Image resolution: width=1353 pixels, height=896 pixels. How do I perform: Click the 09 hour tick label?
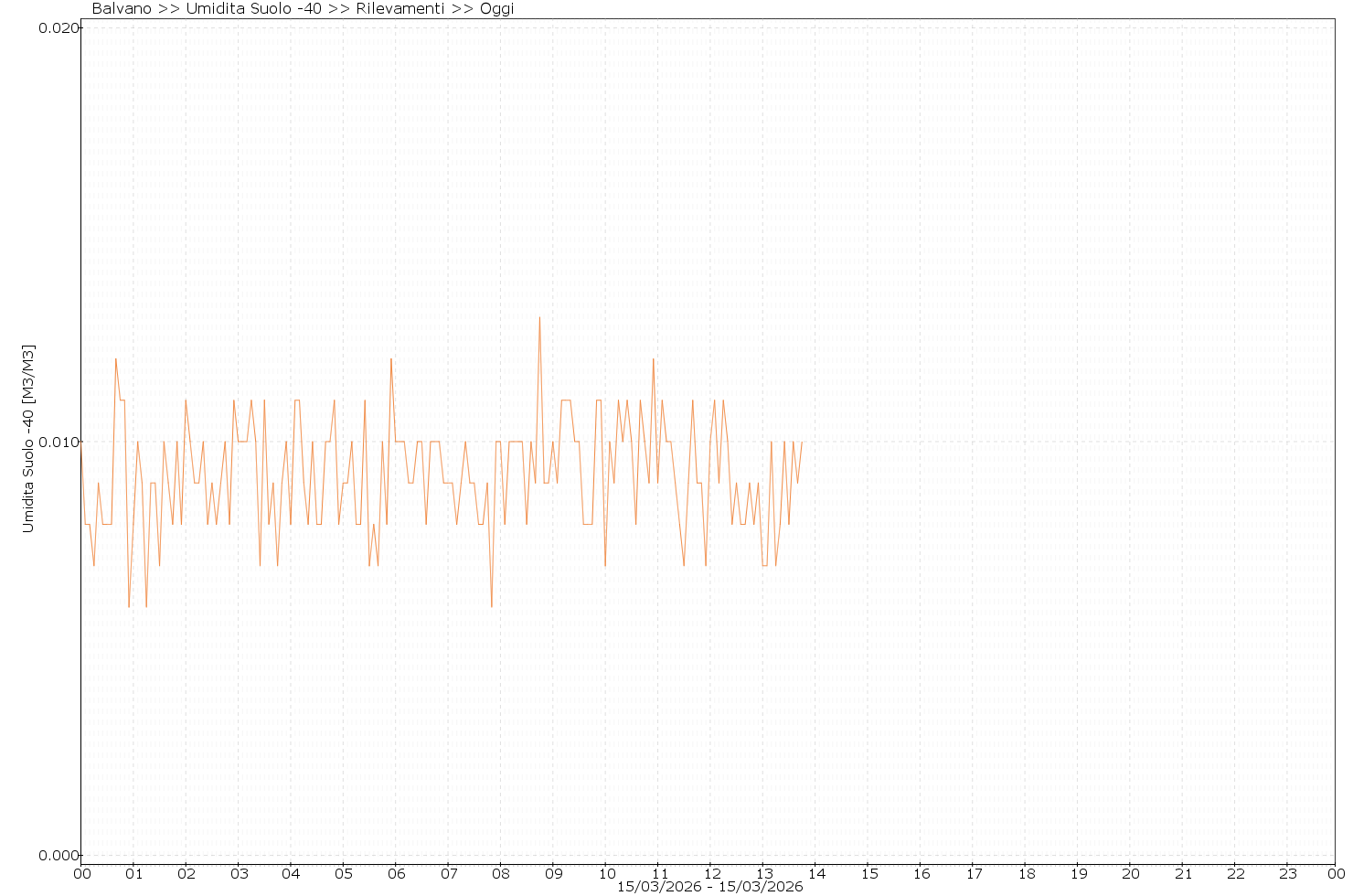point(553,873)
